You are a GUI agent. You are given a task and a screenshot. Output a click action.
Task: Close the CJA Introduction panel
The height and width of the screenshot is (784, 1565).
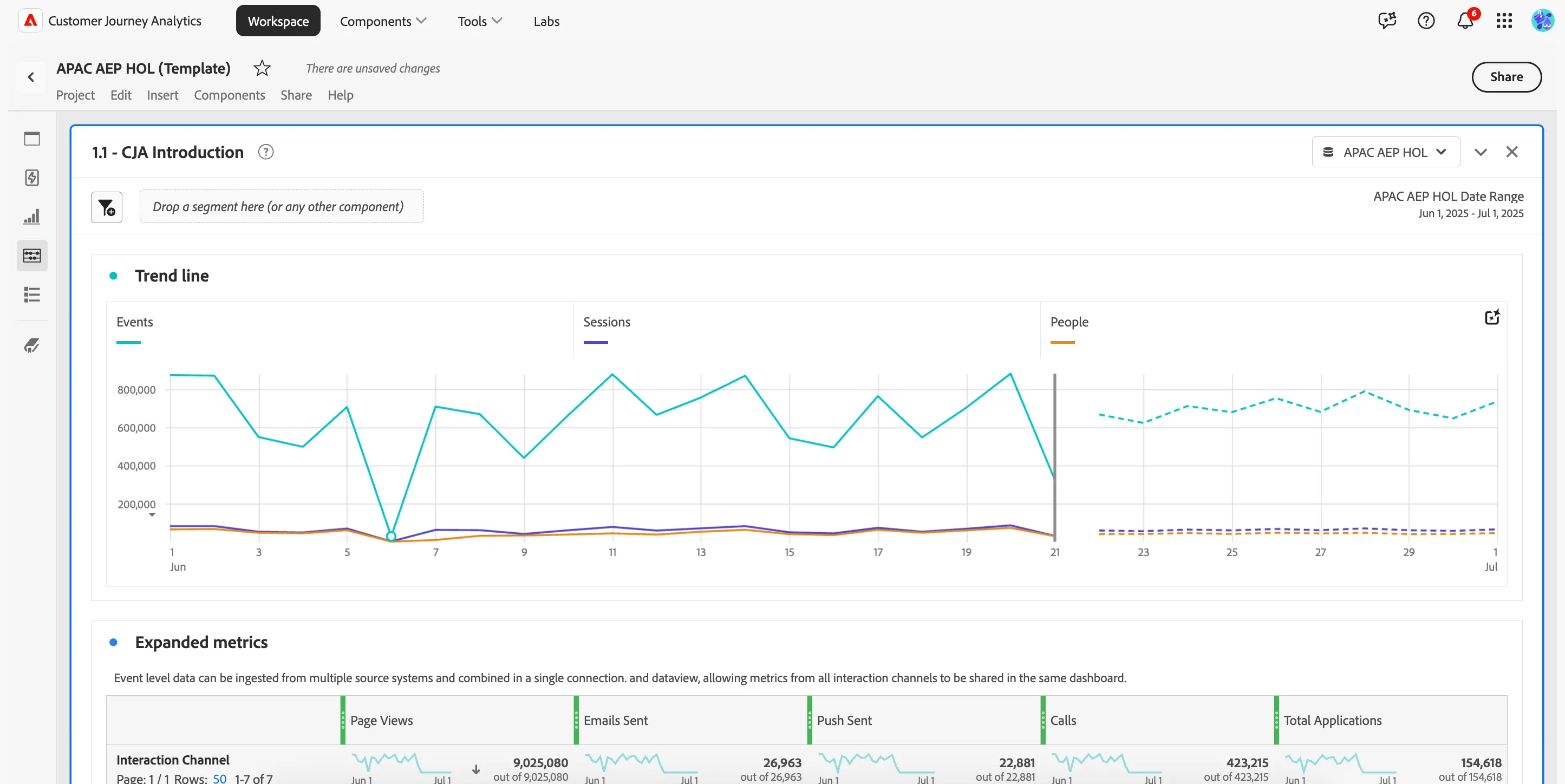1511,152
